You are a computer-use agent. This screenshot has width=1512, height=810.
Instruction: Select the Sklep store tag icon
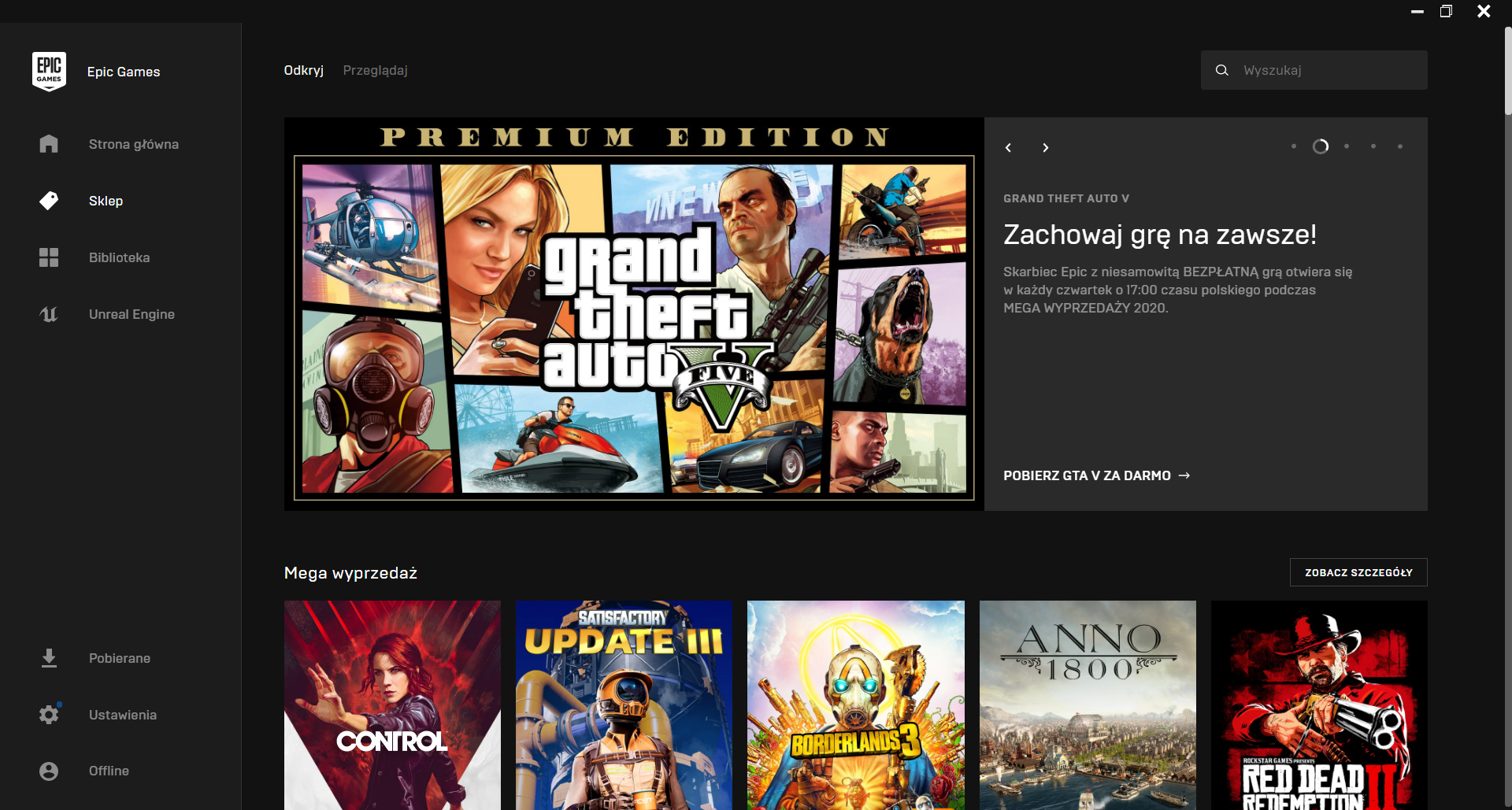click(49, 201)
